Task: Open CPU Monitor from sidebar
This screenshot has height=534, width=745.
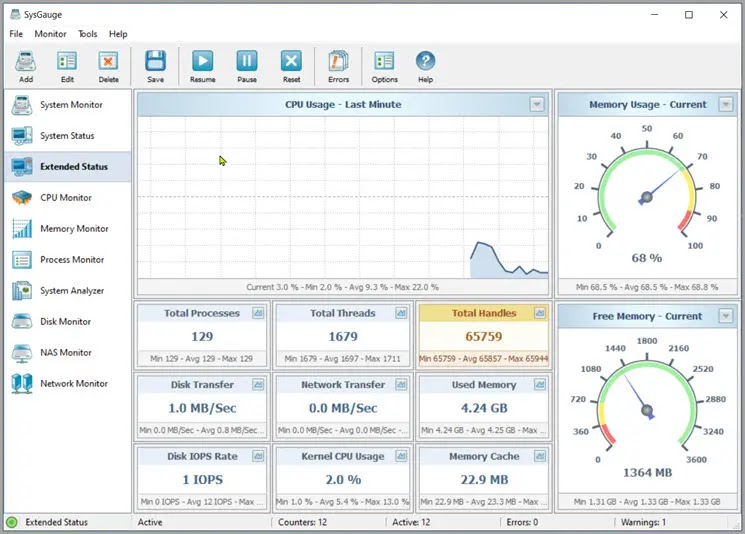Action: (x=68, y=198)
